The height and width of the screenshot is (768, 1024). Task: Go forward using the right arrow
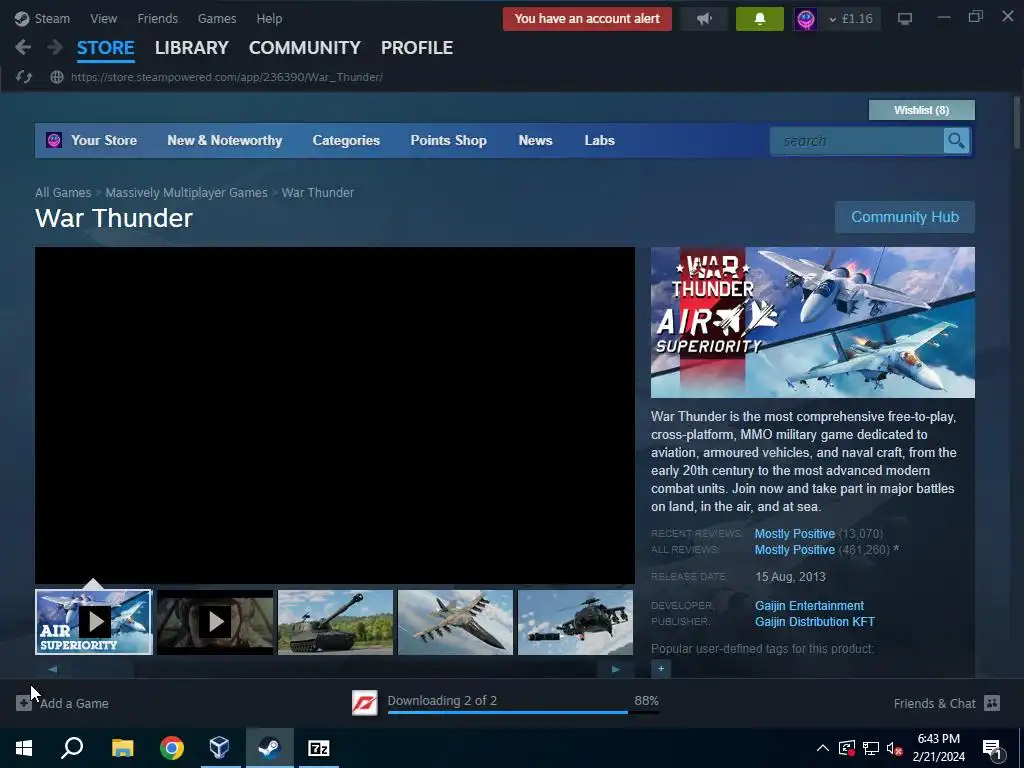pos(55,47)
